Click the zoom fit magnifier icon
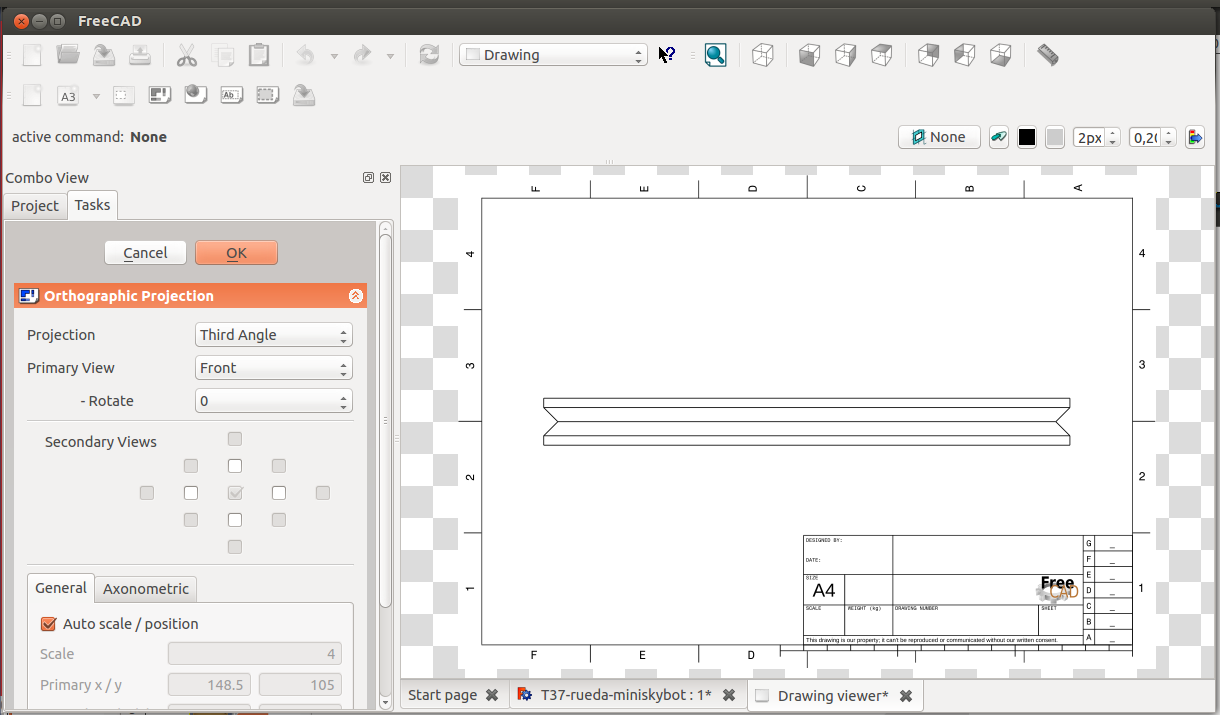This screenshot has width=1220, height=715. (x=715, y=55)
